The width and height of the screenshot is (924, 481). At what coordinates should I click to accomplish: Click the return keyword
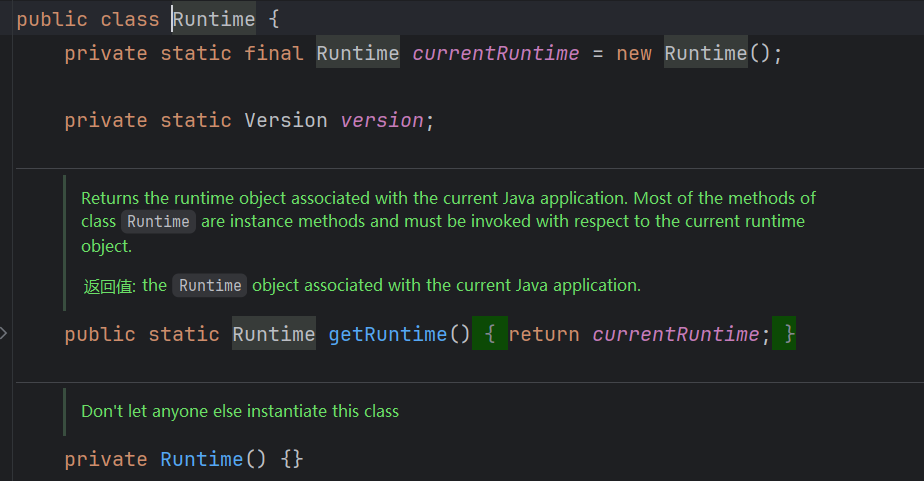tap(544, 334)
